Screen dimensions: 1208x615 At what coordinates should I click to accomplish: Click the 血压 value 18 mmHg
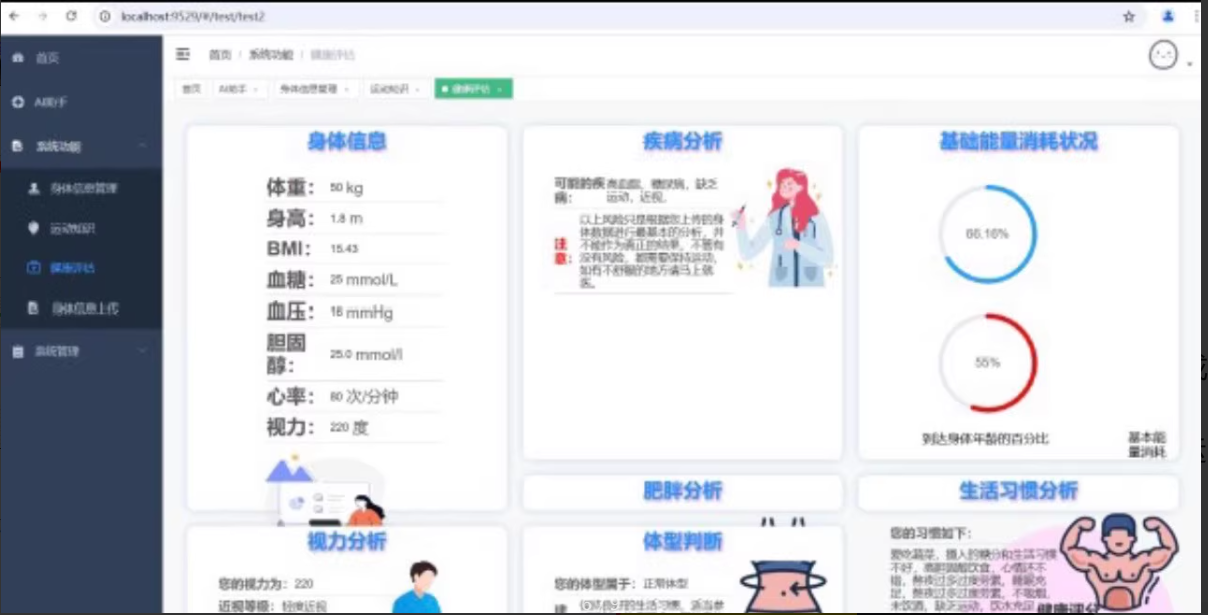click(361, 312)
